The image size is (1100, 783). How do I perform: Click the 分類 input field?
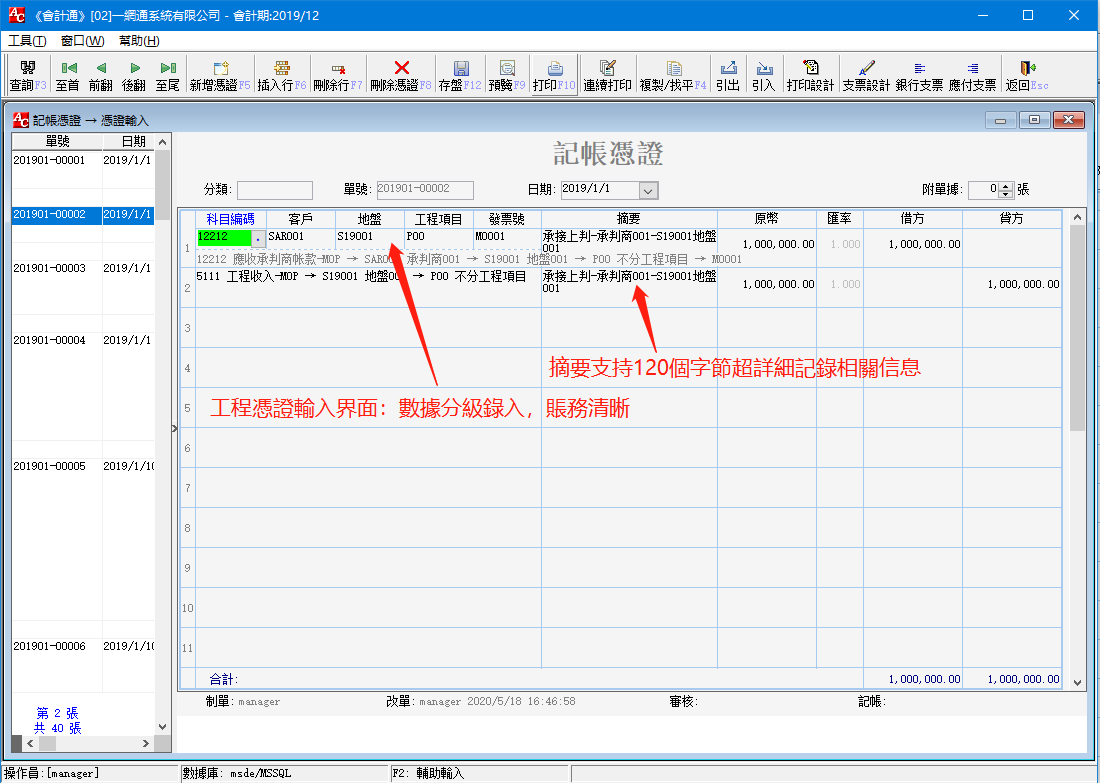(275, 190)
